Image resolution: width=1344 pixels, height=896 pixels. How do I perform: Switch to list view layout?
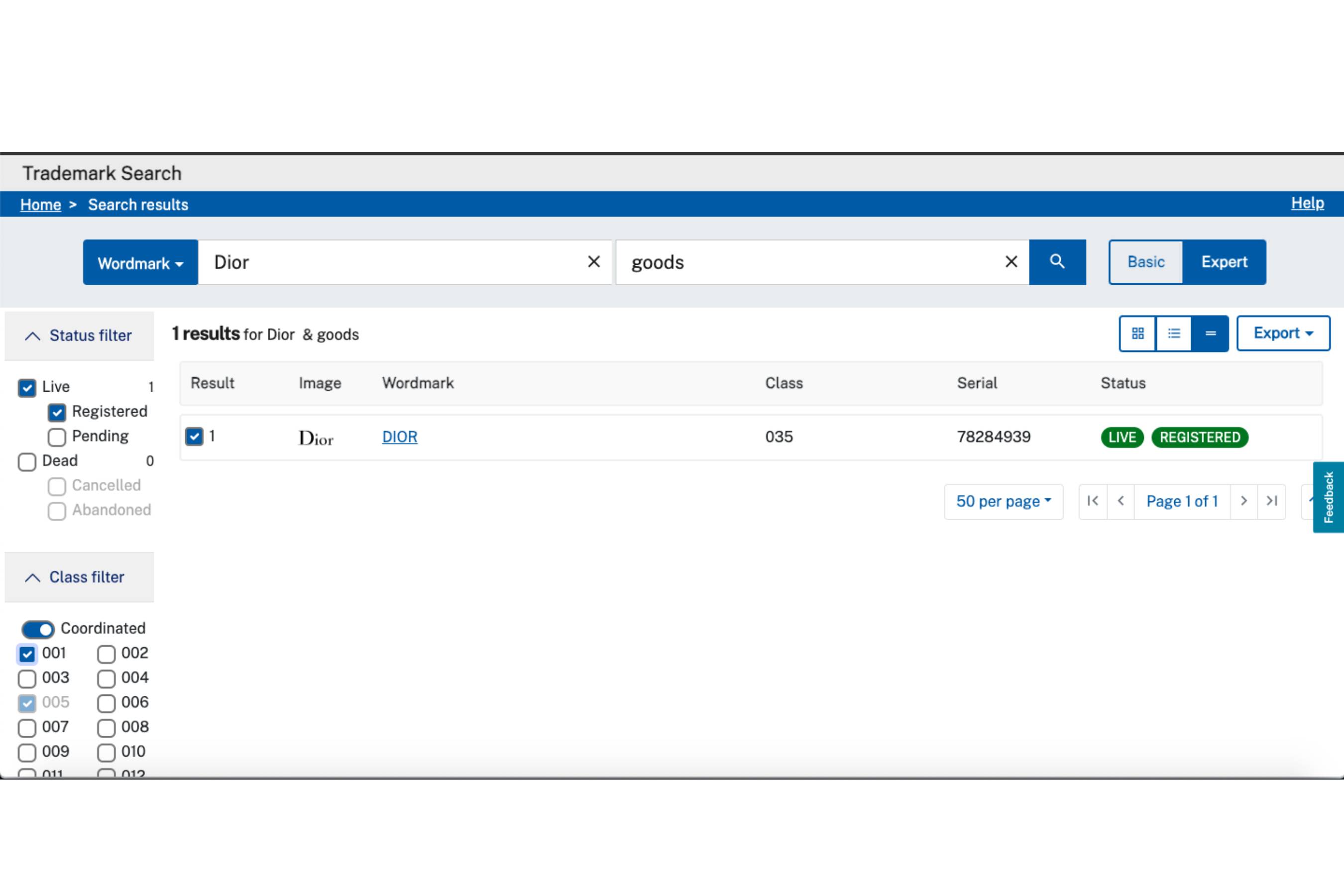click(1174, 333)
